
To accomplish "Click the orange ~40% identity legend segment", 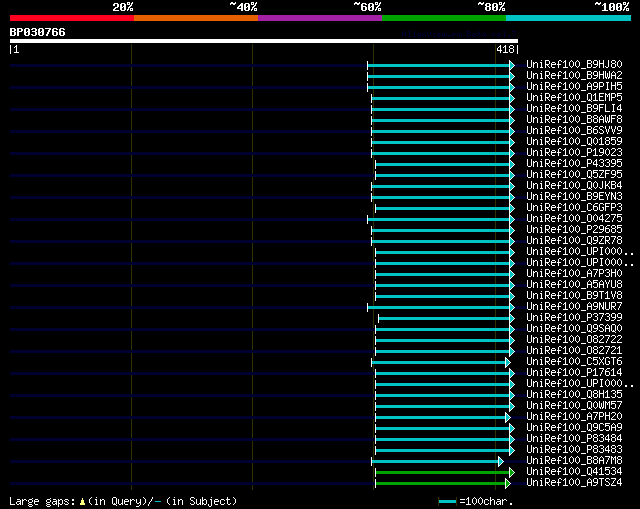I will 196,18.
